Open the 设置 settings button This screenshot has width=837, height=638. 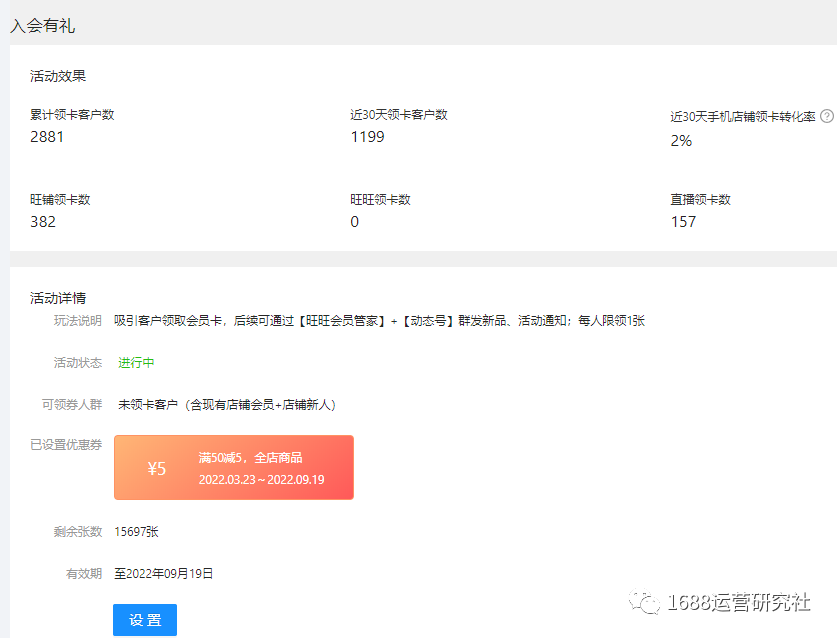click(144, 620)
